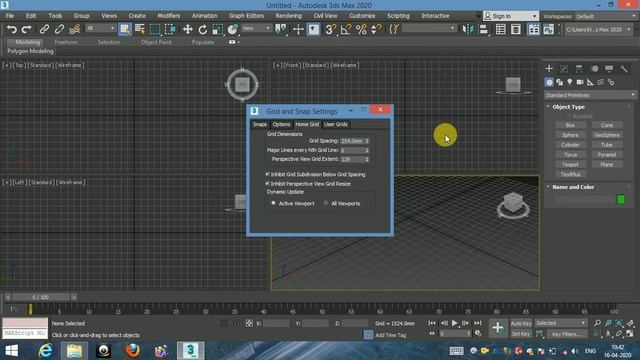Open the Standard Primitives dropdown
Image resolution: width=640 pixels, height=360 pixels.
pyautogui.click(x=590, y=95)
